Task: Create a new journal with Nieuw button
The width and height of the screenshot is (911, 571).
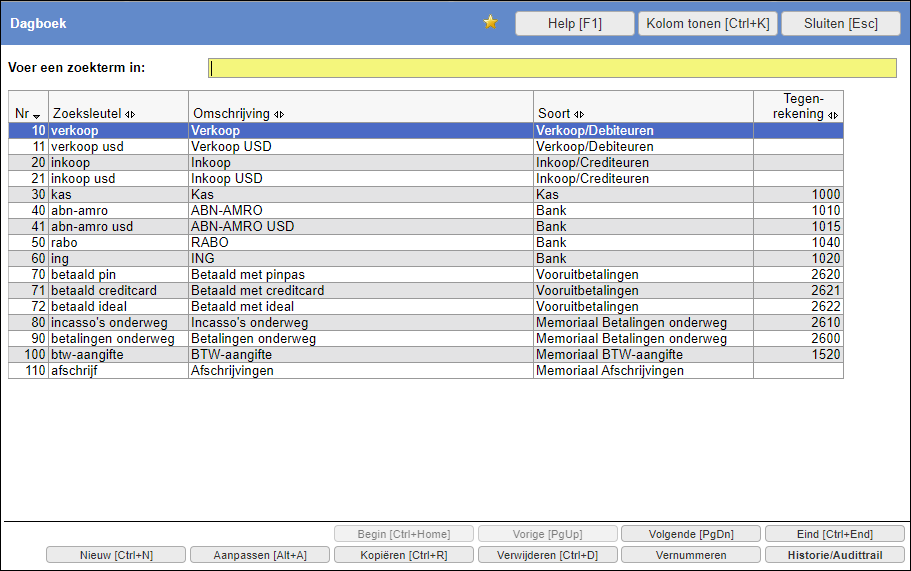Action: click(x=116, y=555)
